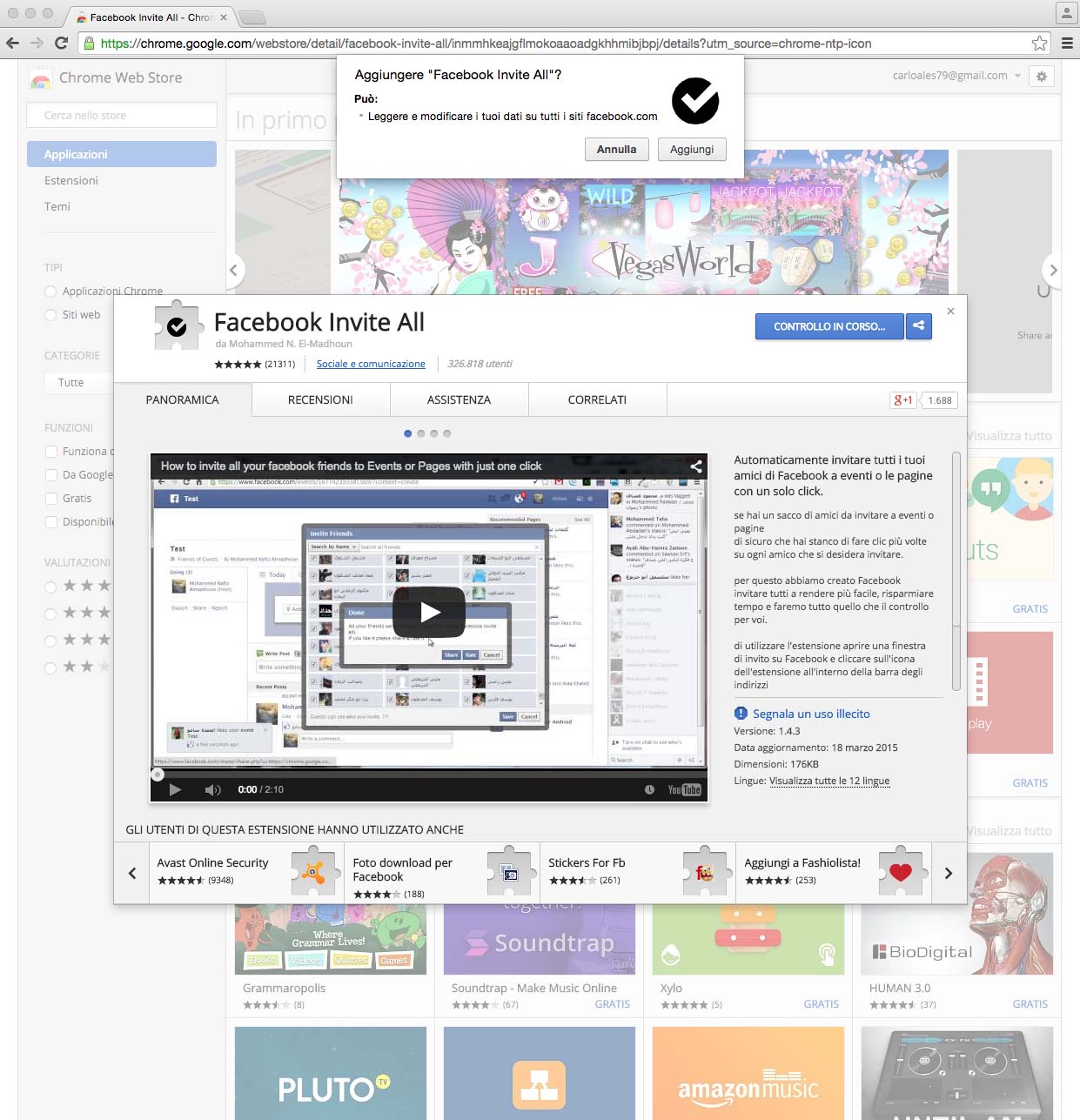Click Foto download per Facebook icon

509,871
